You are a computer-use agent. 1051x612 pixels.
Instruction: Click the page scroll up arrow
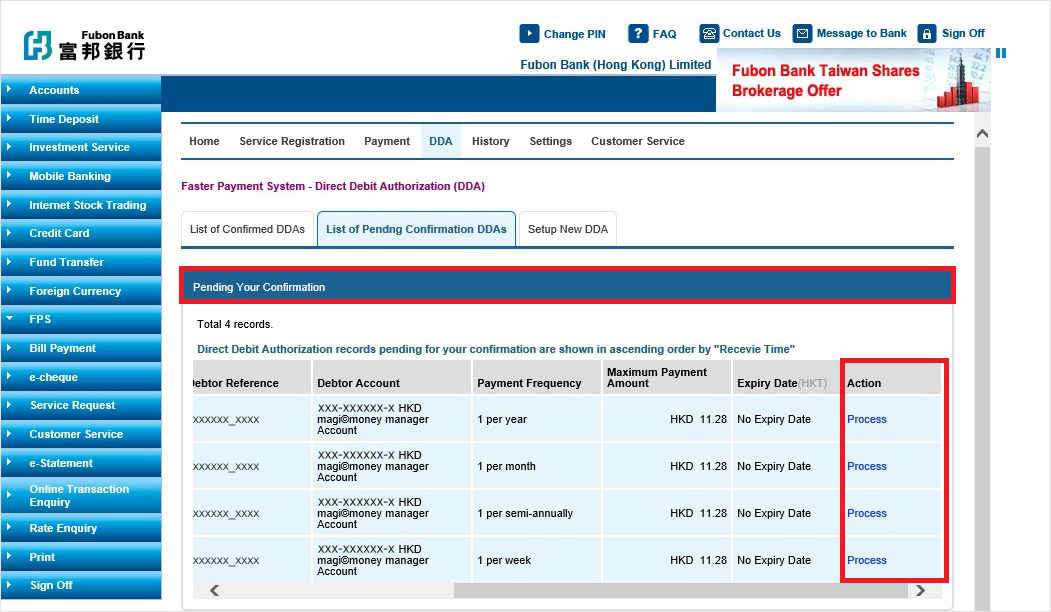coord(983,134)
